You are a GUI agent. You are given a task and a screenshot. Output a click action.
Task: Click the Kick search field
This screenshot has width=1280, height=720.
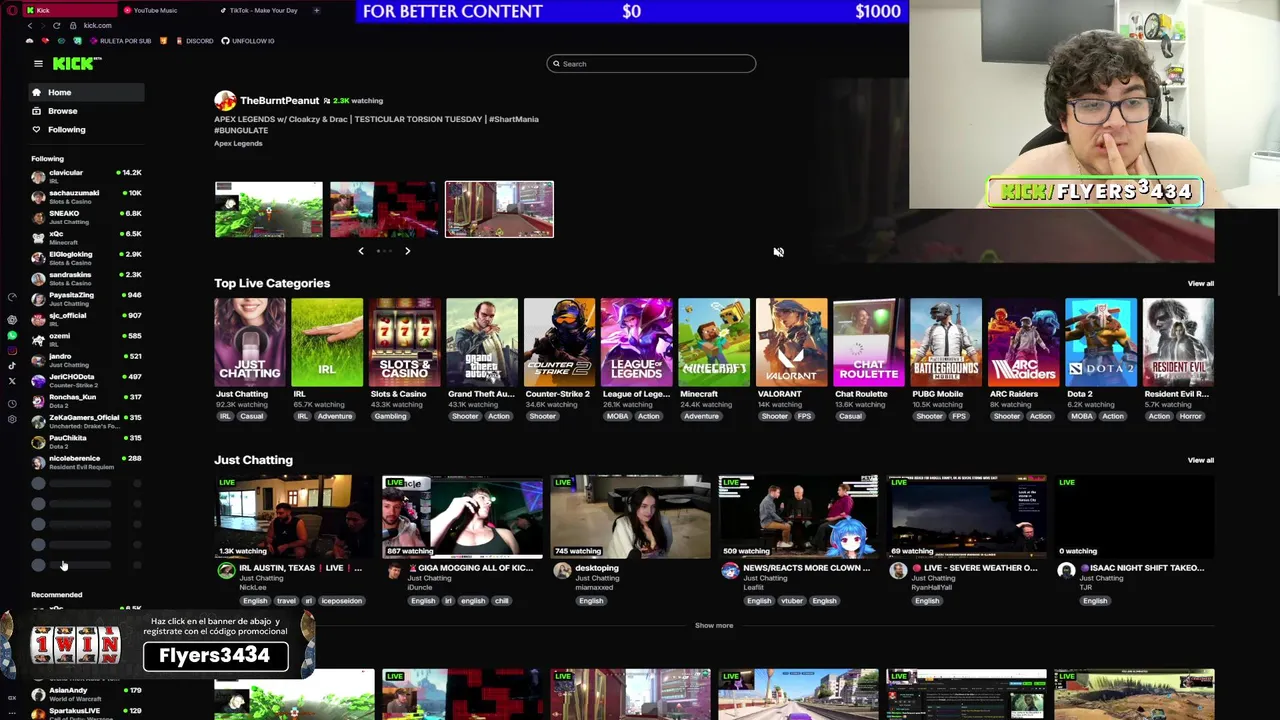point(651,64)
